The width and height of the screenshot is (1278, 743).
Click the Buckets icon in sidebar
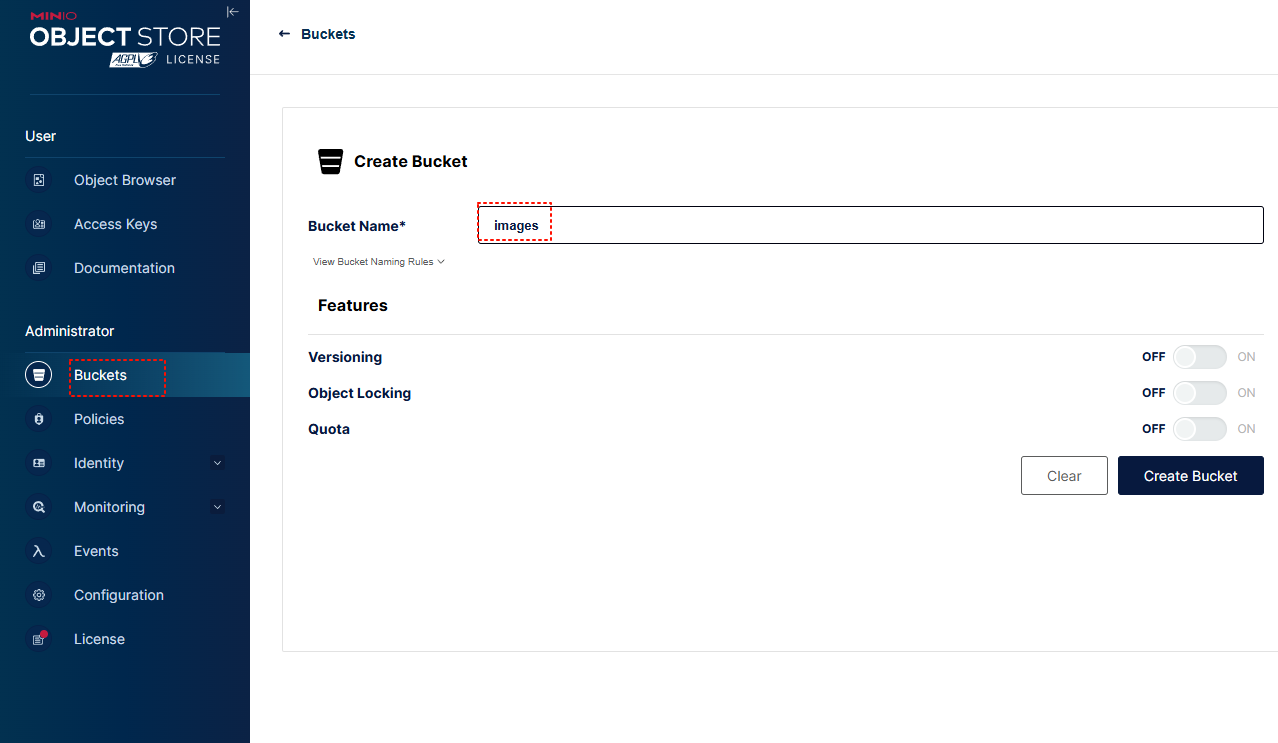[39, 375]
